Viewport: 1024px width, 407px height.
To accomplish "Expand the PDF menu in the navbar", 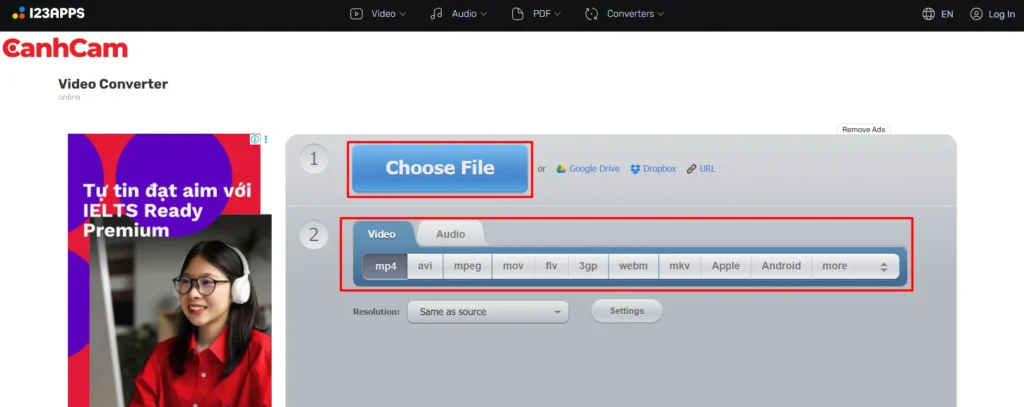I will (536, 14).
